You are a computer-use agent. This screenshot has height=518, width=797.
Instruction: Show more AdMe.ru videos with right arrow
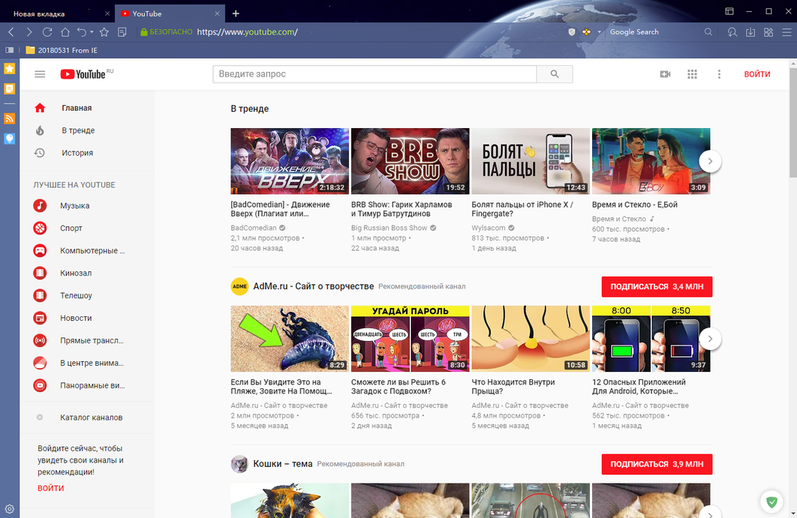[x=710, y=339]
